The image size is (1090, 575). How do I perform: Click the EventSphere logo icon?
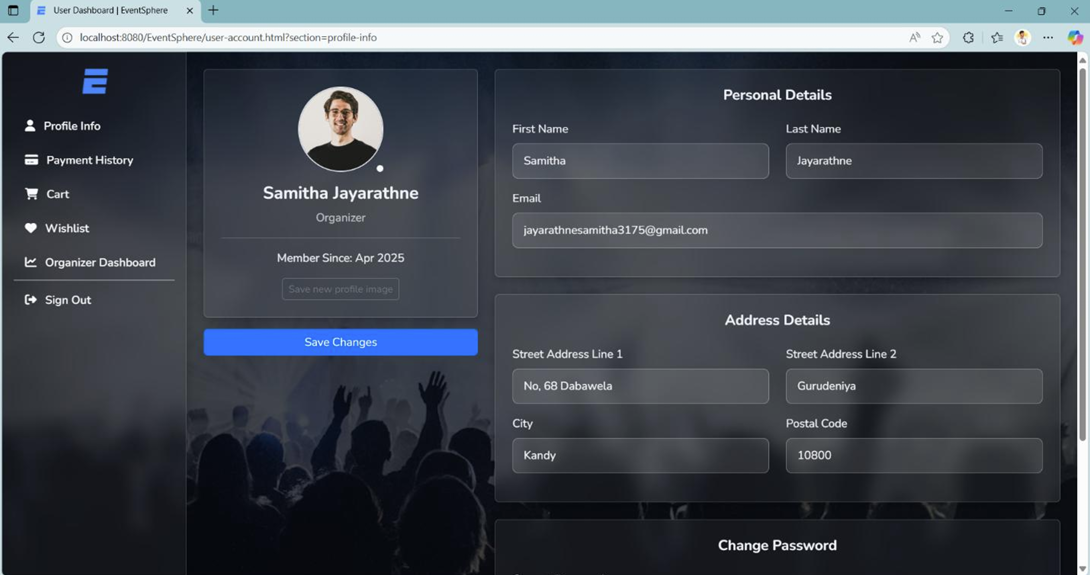tap(95, 81)
